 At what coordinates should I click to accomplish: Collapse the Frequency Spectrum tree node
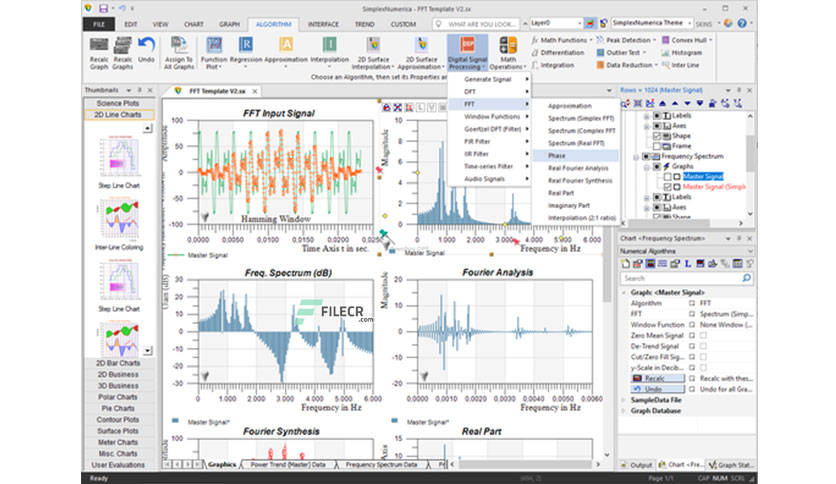pos(636,157)
